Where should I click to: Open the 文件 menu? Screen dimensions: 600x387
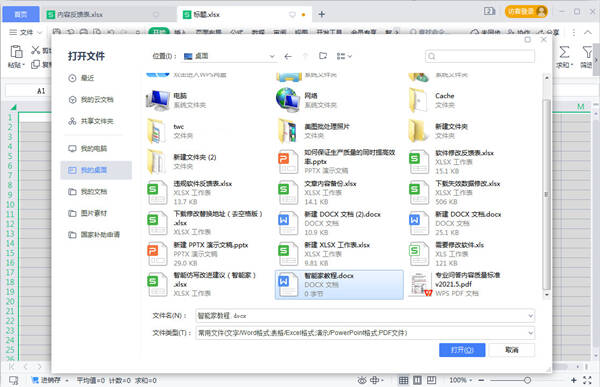tap(25, 33)
